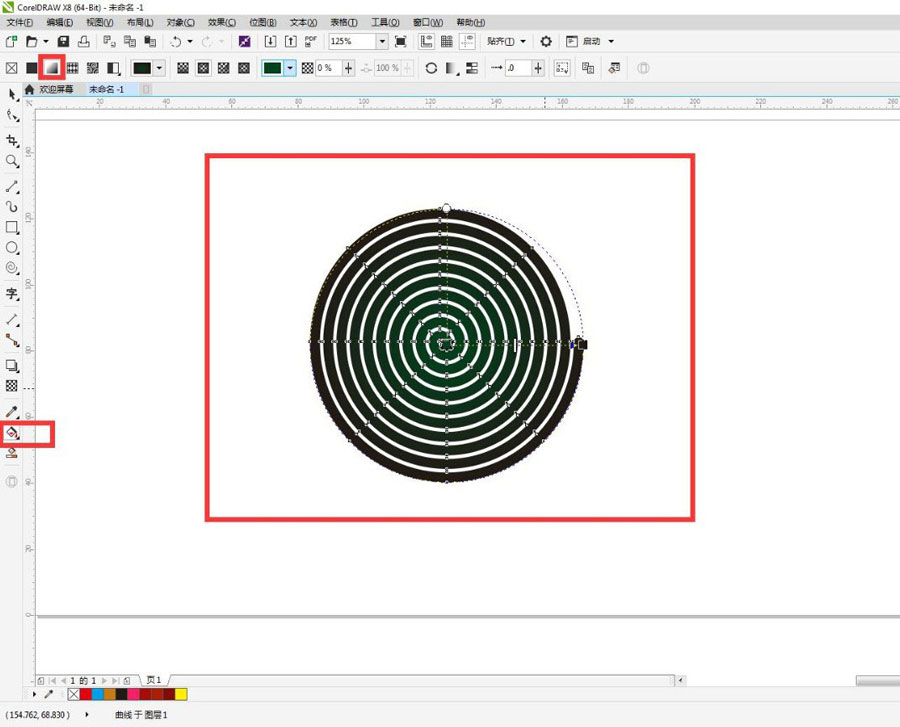Click the Save floppy disk icon
This screenshot has width=900, height=727.
click(64, 41)
